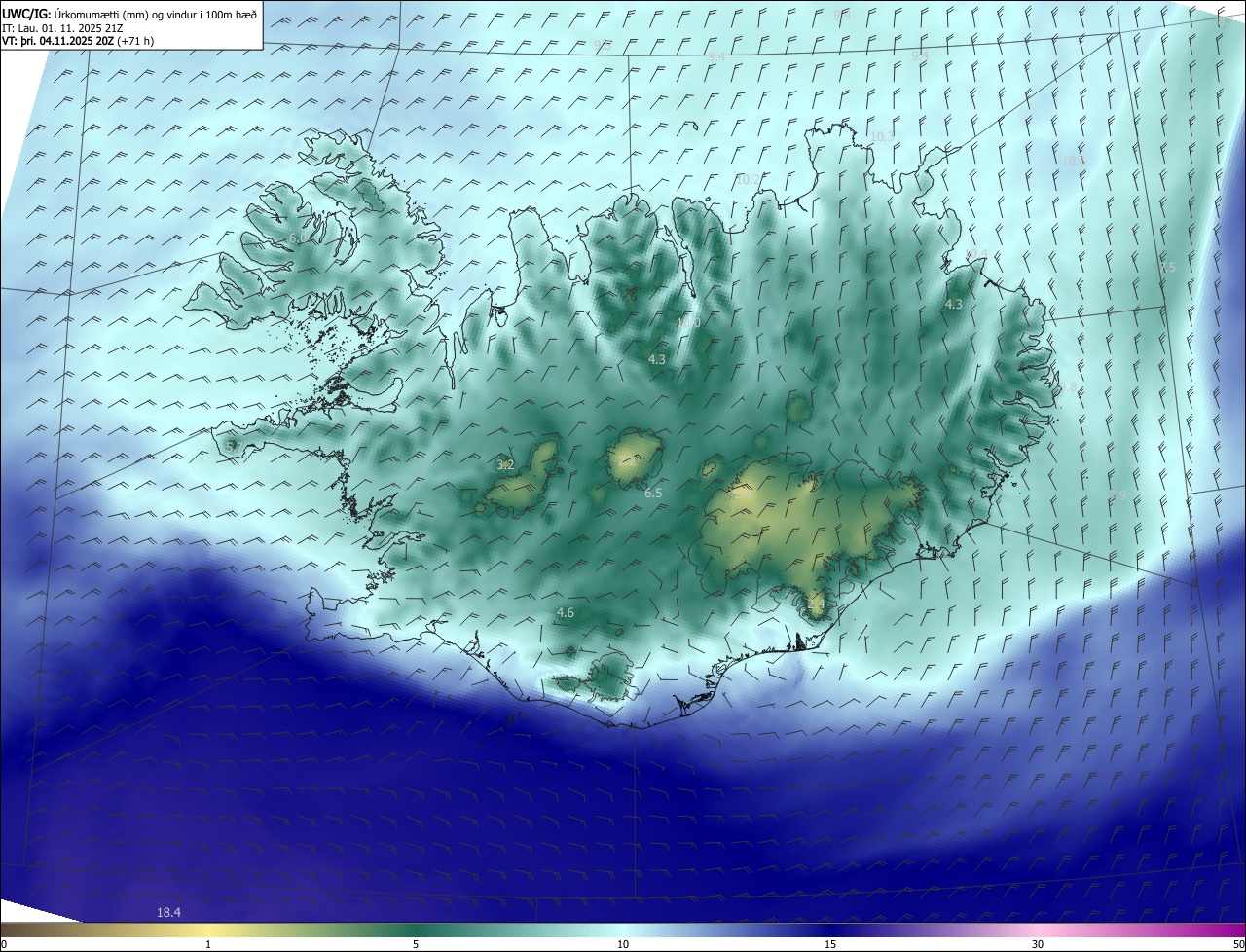Click the 10.0 value in north Iceland
The image size is (1246, 952).
tap(688, 322)
